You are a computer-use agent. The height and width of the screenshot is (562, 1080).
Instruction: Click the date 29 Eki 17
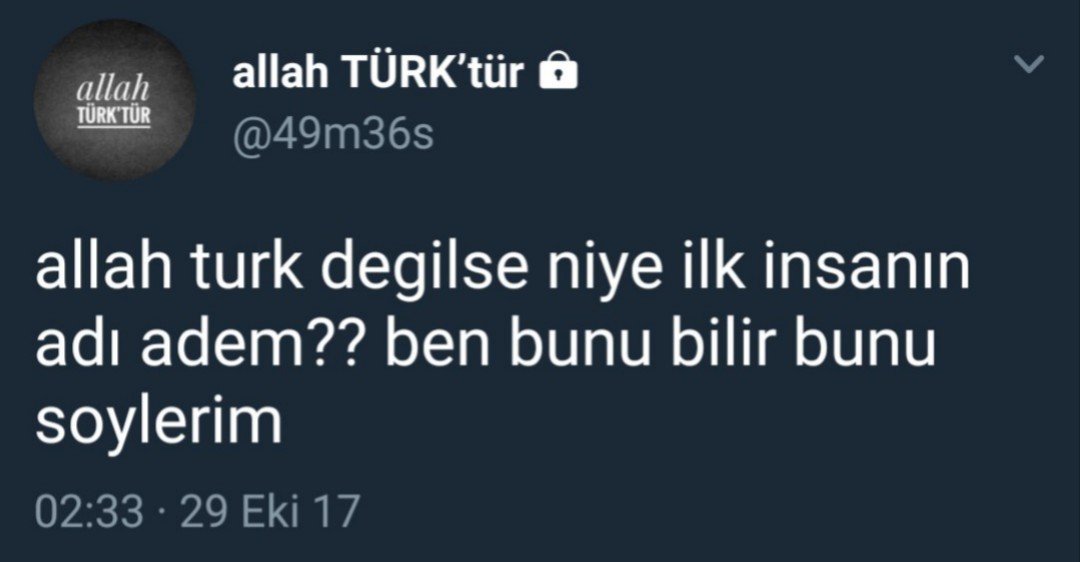(x=270, y=512)
